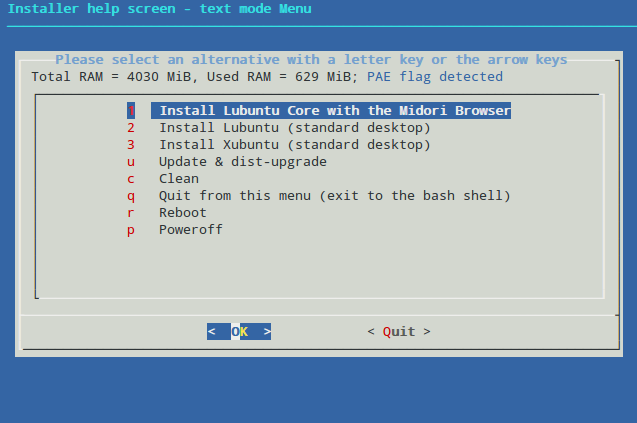Click the highlighted hotkey number '1'
Viewport: 637px width, 423px height.
point(131,111)
